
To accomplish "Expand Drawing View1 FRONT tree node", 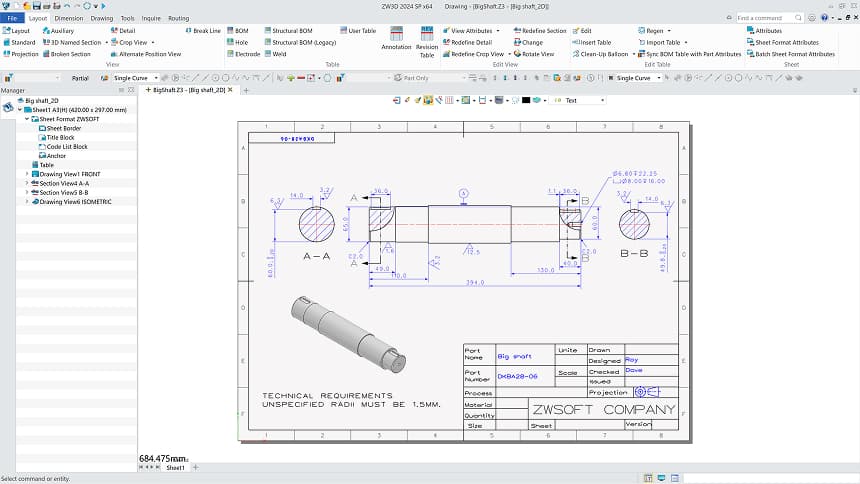I will pyautogui.click(x=27, y=174).
